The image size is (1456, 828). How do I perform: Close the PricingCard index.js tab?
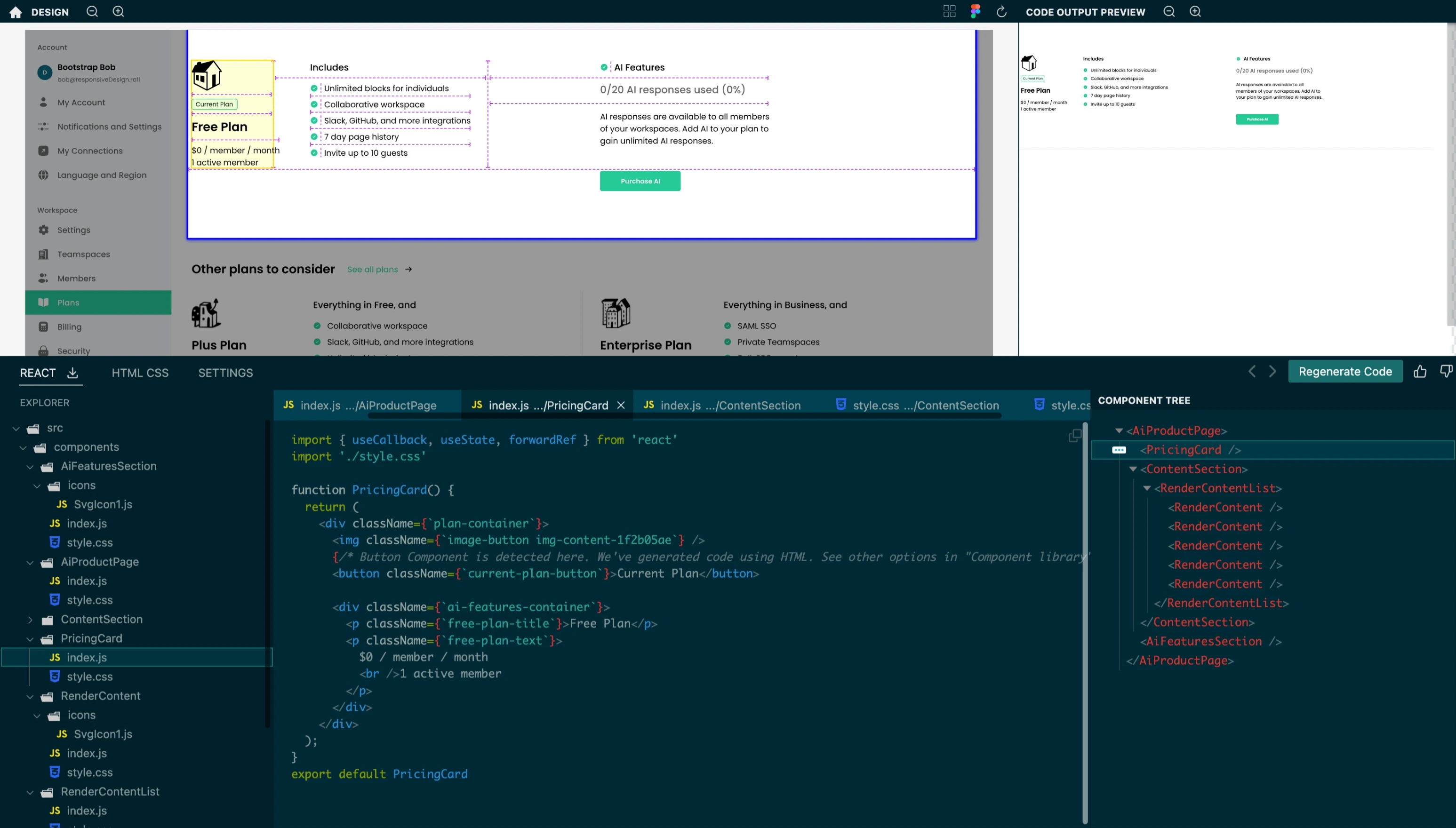621,405
